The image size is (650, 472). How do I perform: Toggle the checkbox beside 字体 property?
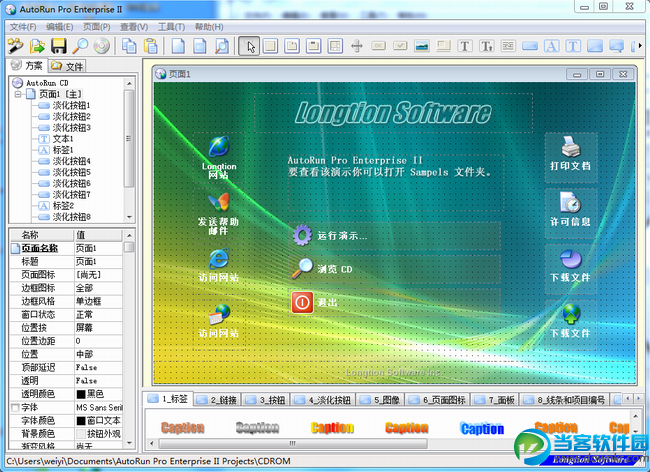coord(15,408)
